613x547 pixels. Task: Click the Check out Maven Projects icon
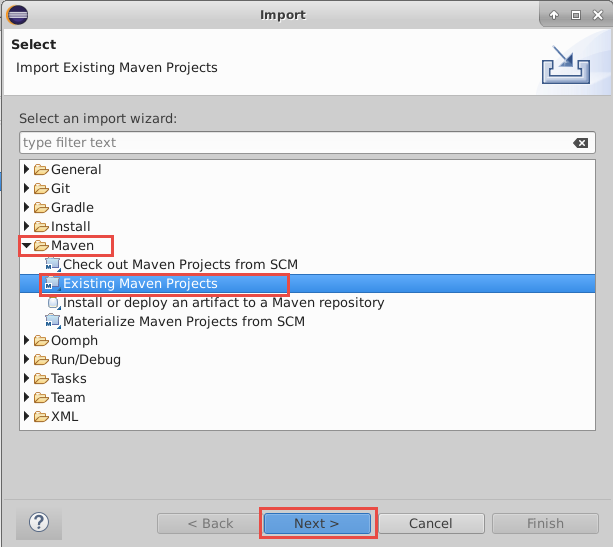pyautogui.click(x=53, y=264)
